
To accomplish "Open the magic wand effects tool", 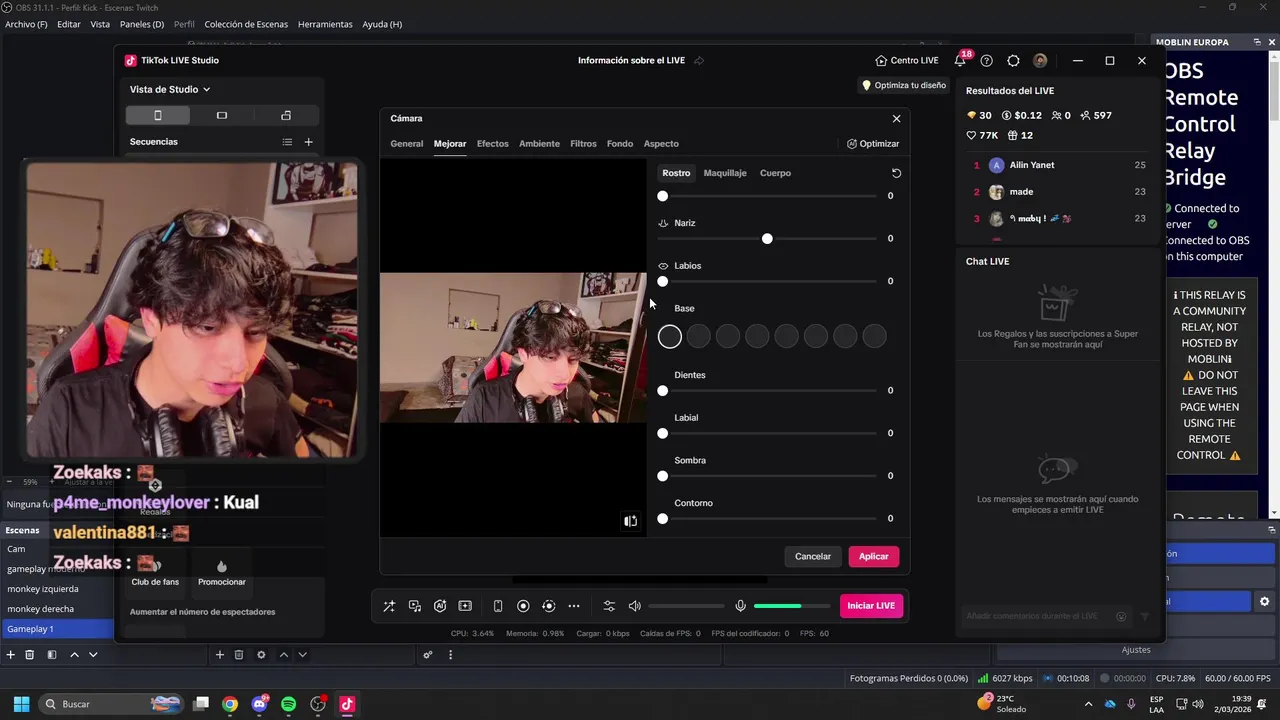I will [x=389, y=606].
